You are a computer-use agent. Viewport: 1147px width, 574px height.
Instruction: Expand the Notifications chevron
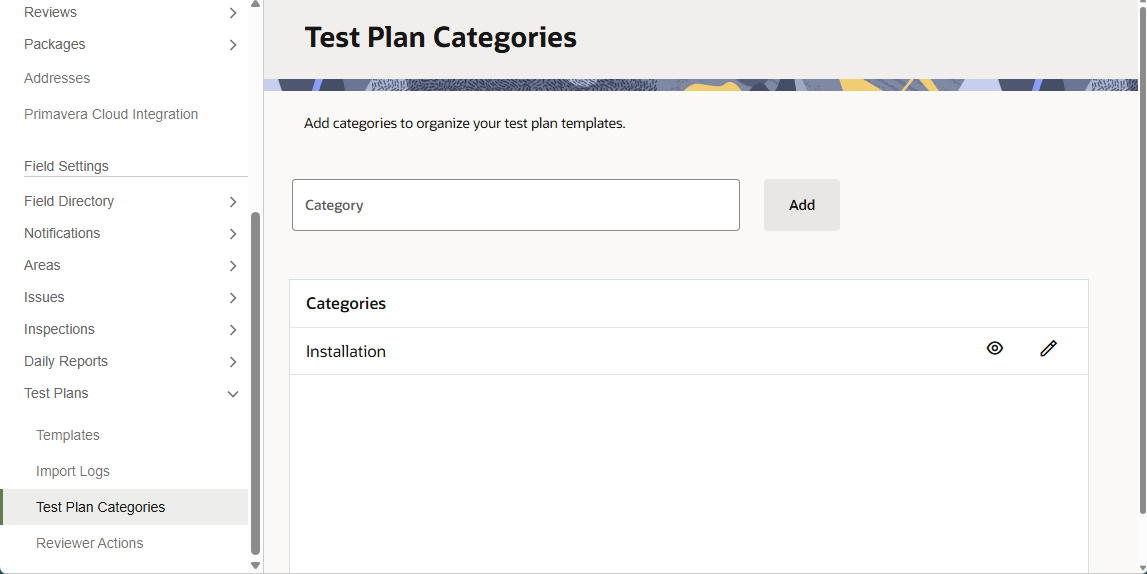click(x=233, y=234)
